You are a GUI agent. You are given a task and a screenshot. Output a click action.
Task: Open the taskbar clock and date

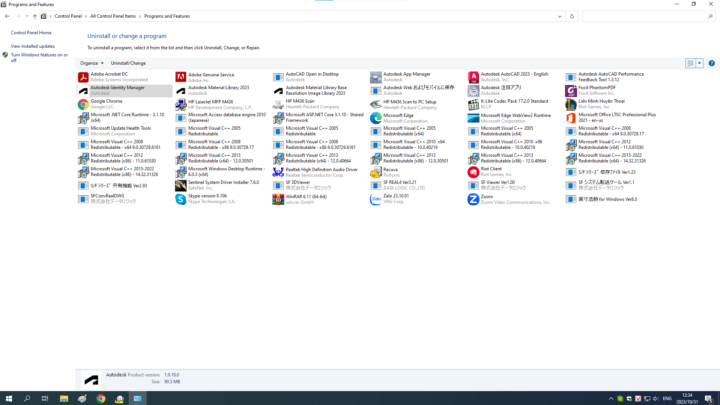687,399
